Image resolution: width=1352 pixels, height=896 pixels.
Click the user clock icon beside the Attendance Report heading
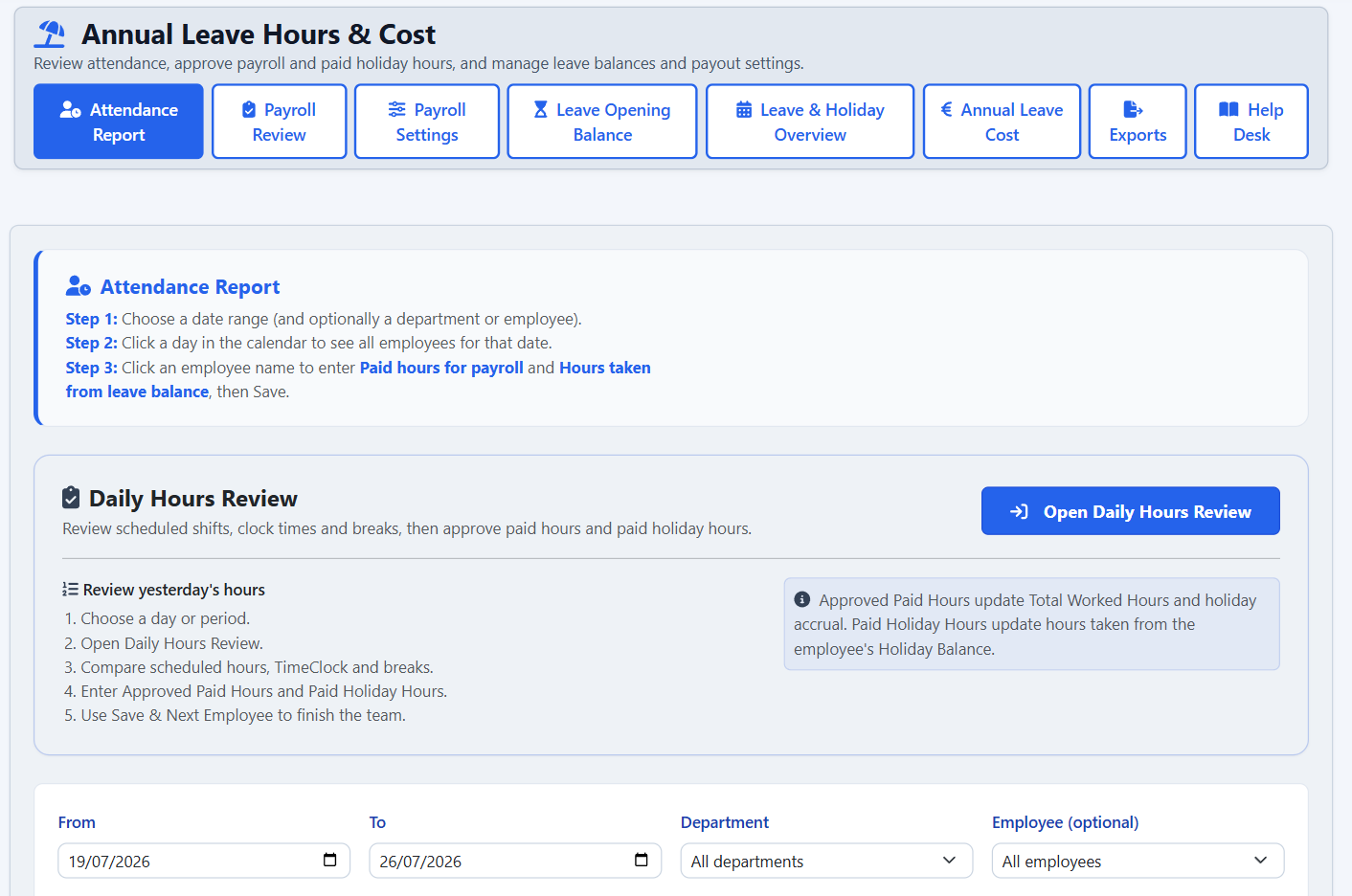[x=79, y=286]
